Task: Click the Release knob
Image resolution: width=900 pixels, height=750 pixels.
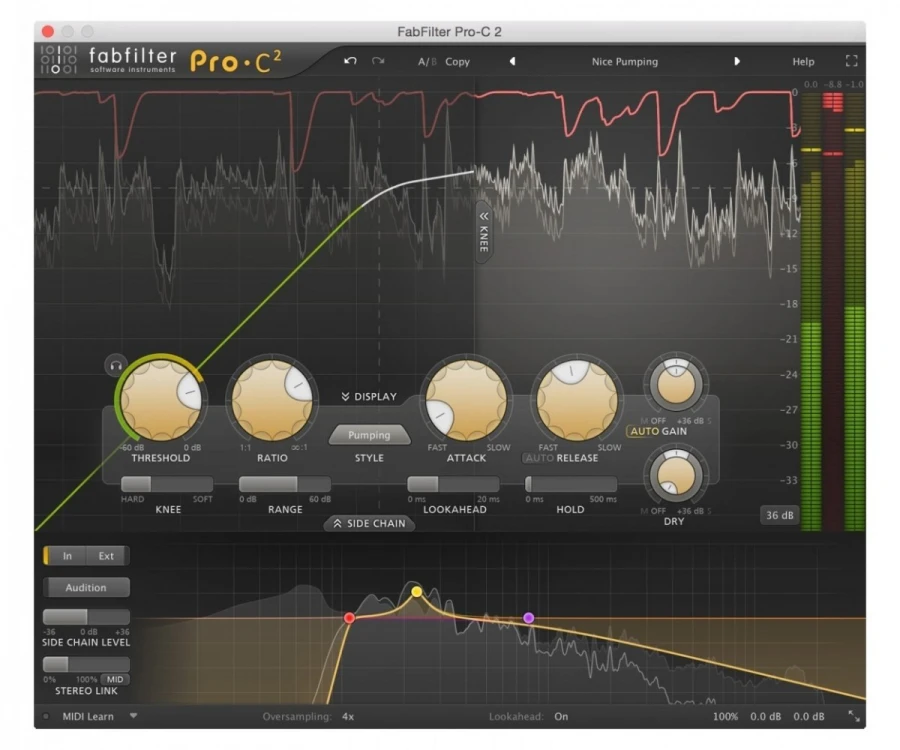Action: click(577, 400)
